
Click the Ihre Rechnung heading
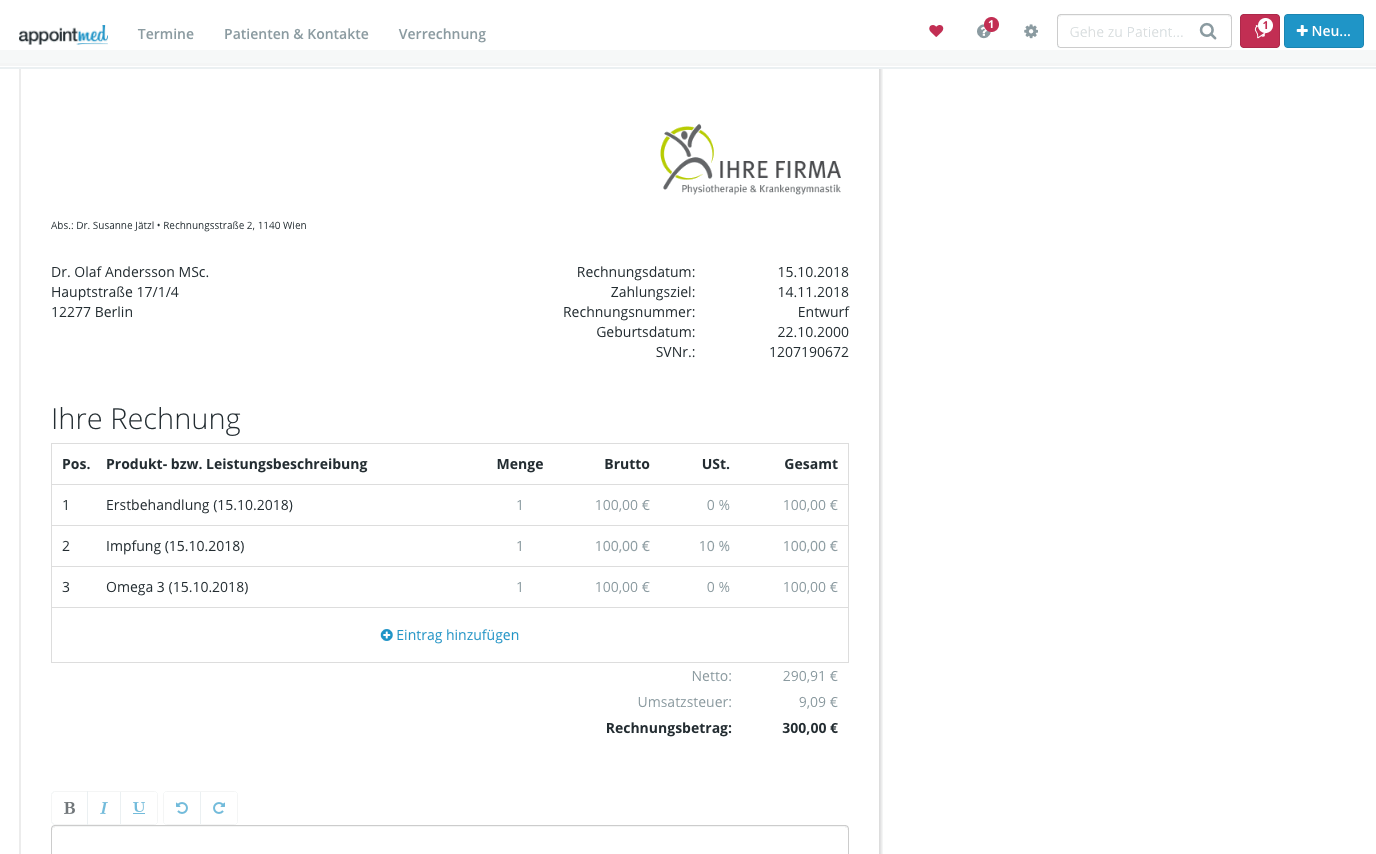point(146,418)
